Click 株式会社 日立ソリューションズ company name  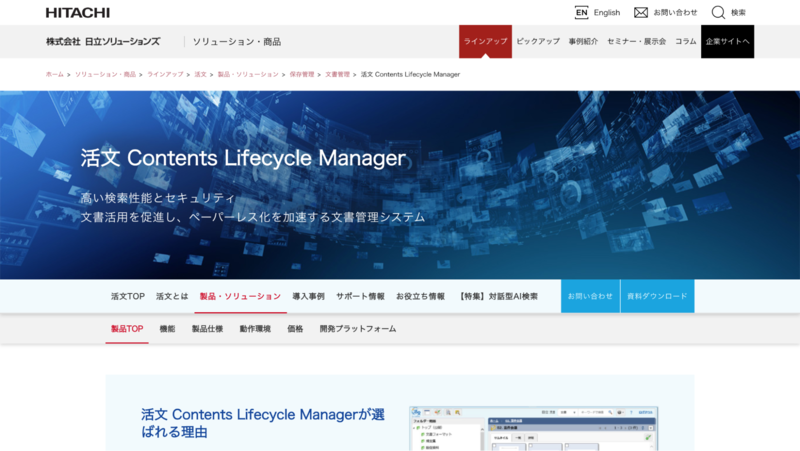pyautogui.click(x=103, y=42)
